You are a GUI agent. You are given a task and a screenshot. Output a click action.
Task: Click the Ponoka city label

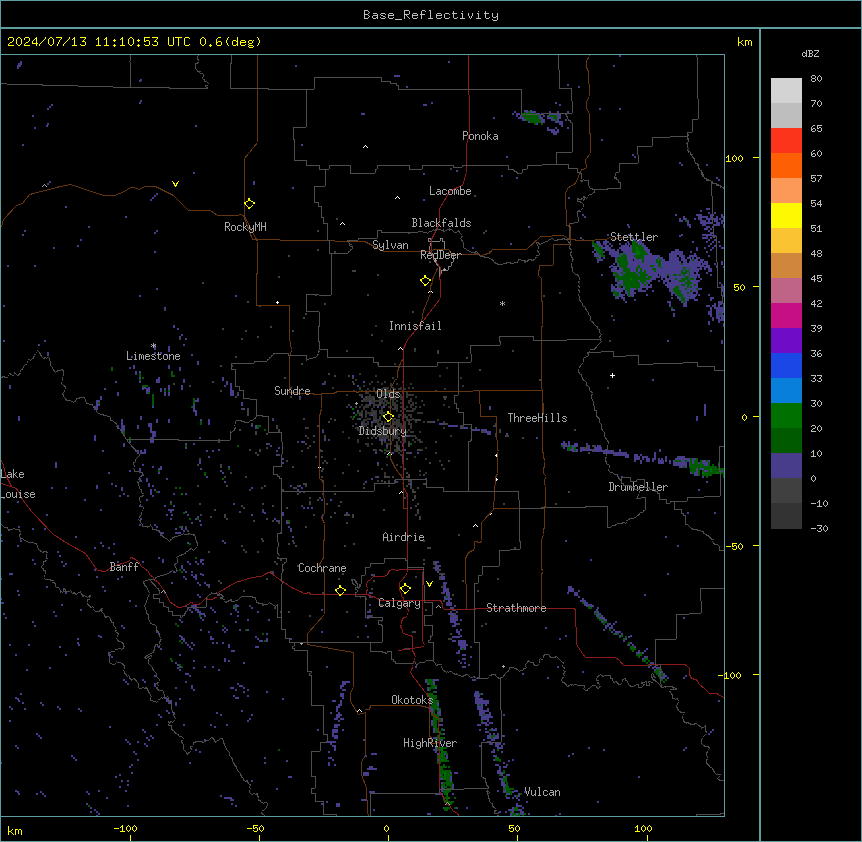tap(480, 136)
